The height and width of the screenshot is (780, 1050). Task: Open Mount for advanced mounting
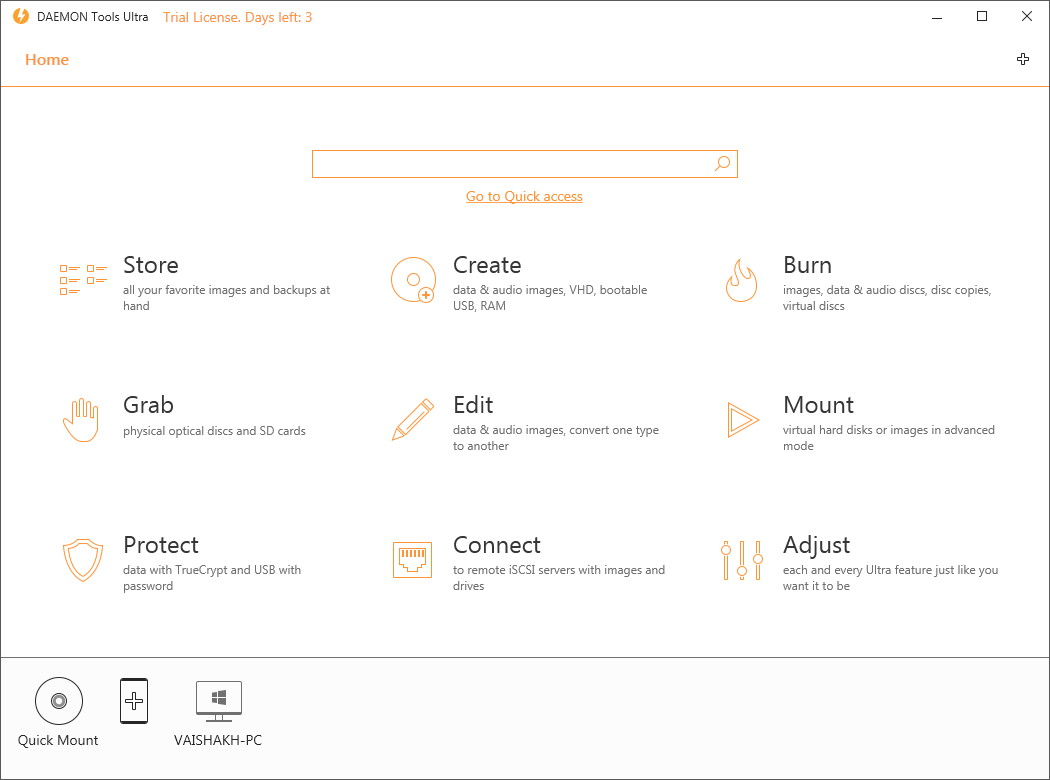tap(818, 405)
